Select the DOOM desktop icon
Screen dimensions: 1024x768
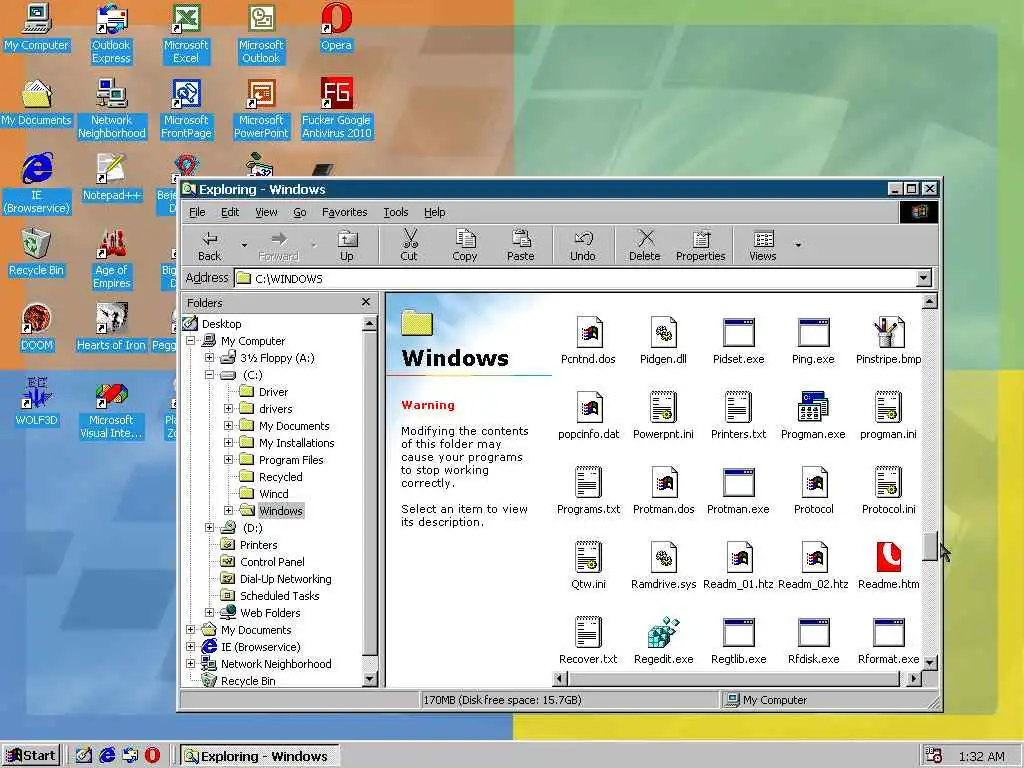tap(37, 327)
